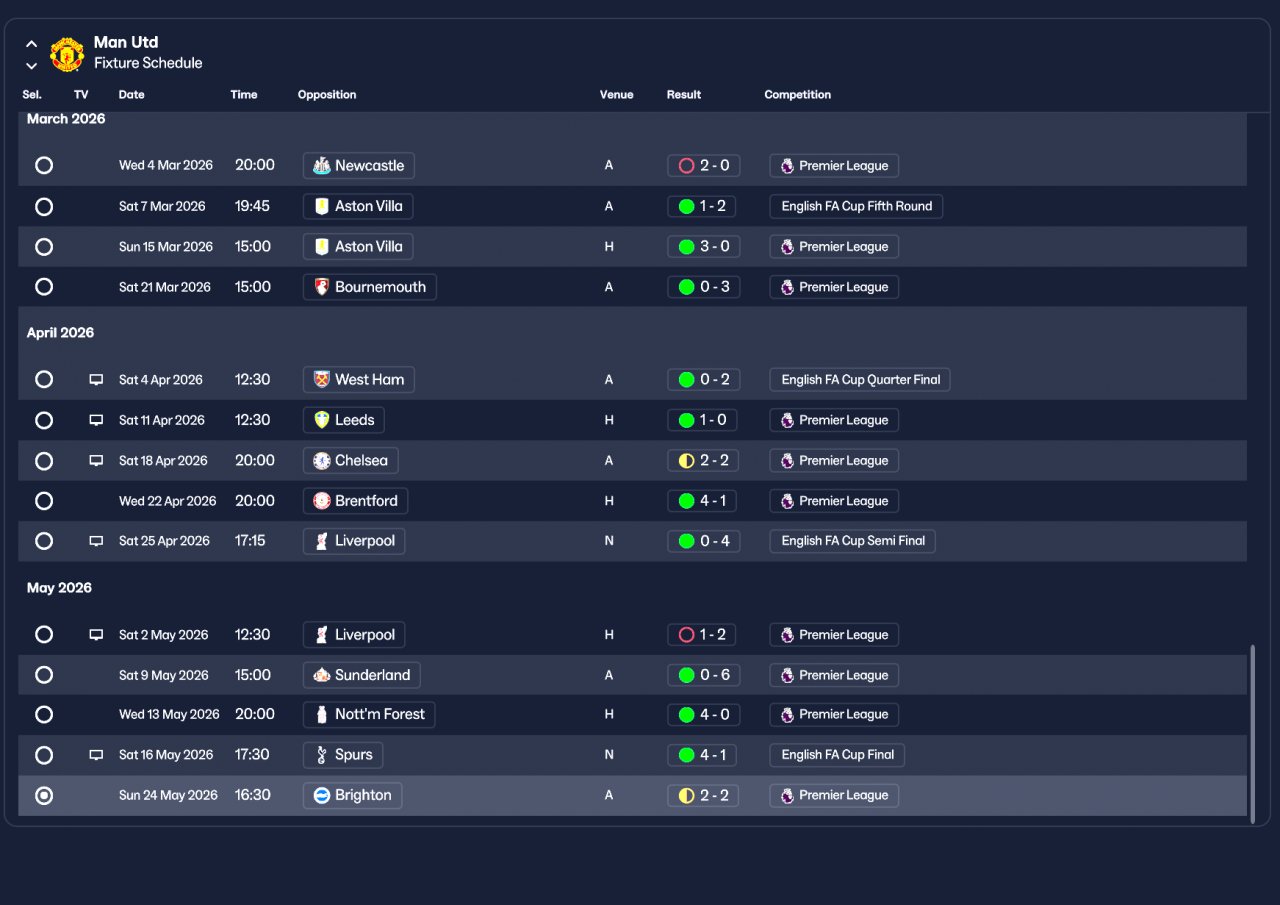The width and height of the screenshot is (1280, 905).
Task: Click the Leeds club badge icon
Action: (x=321, y=420)
